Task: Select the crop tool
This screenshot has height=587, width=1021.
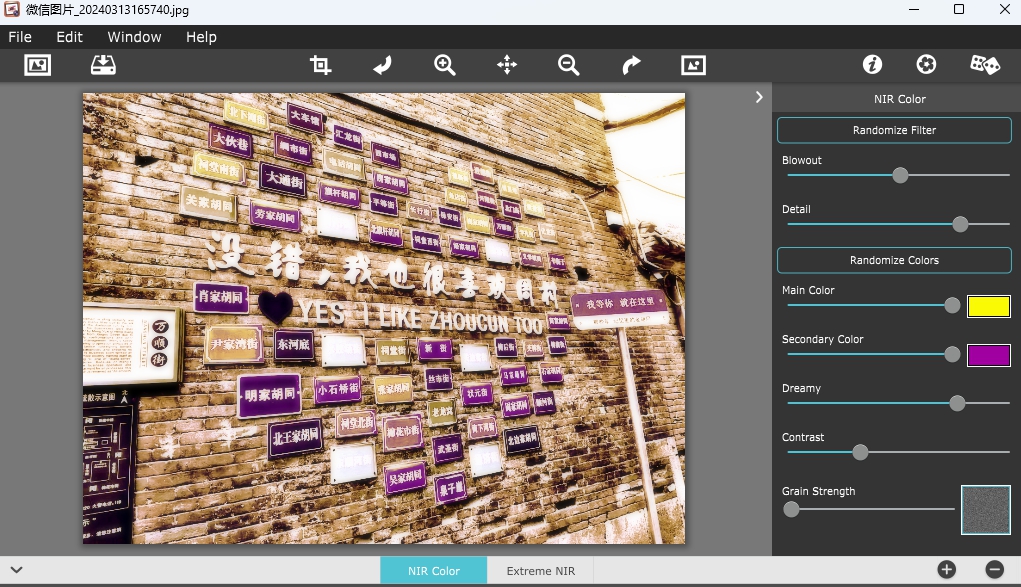Action: 320,65
